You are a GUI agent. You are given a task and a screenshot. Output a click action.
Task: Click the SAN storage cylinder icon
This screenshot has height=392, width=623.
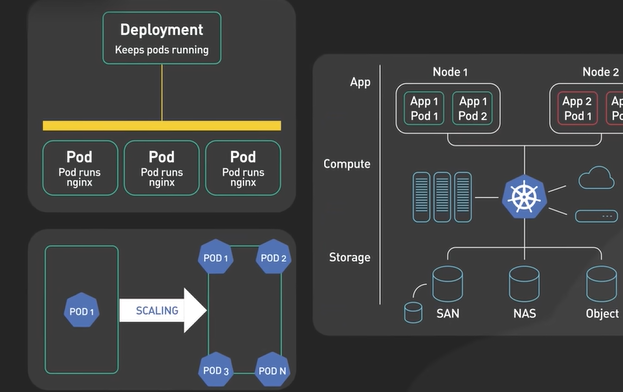coord(447,284)
